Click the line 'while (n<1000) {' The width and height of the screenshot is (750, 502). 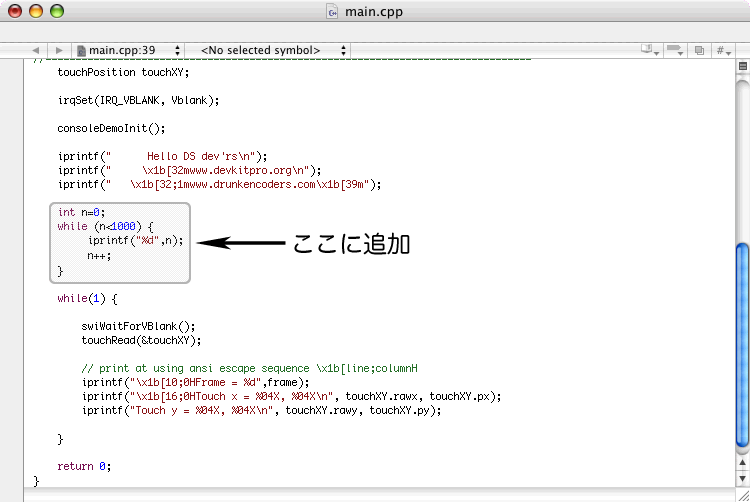pyautogui.click(x=105, y=227)
